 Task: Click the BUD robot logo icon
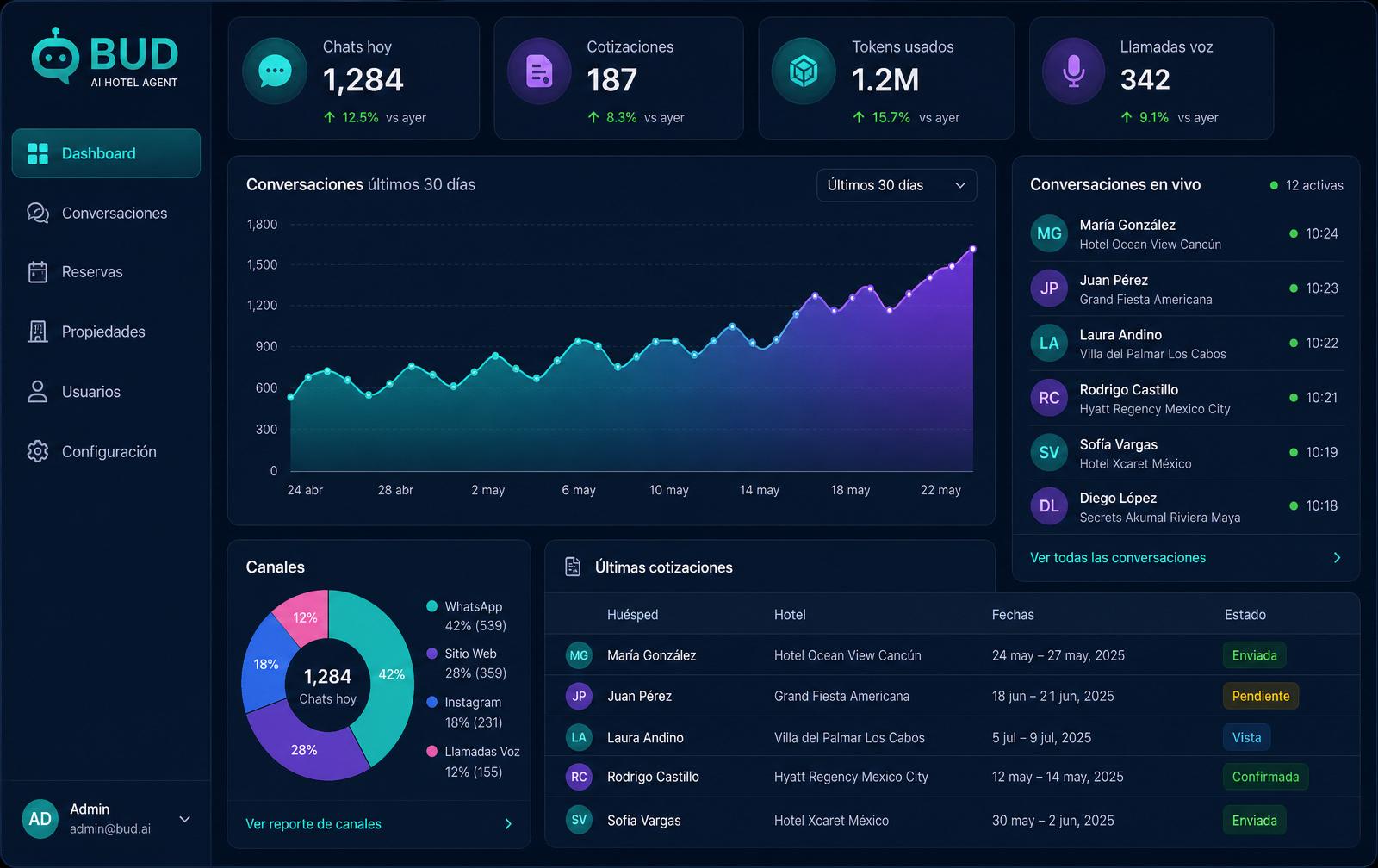pyautogui.click(x=55, y=56)
